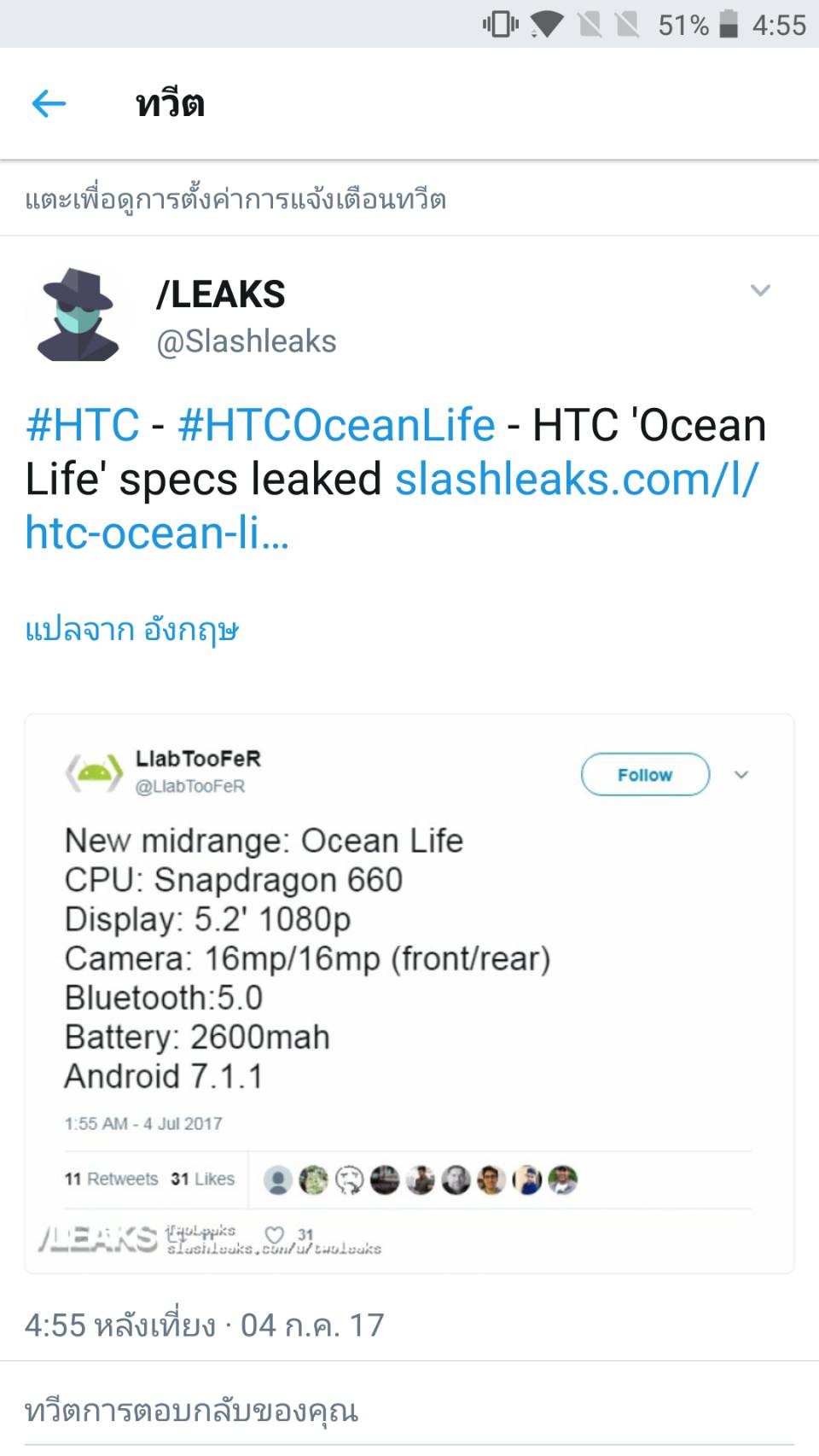Screen dimensions: 819x1456
Task: Tap the vibrate mode status icon
Action: pos(501,24)
